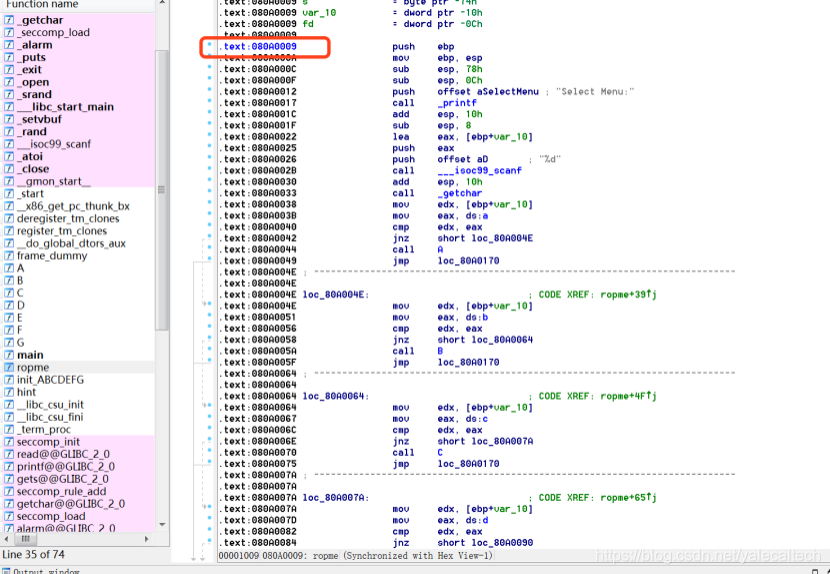Click the icon next to _start
This screenshot has width=830, height=574.
pyautogui.click(x=9, y=194)
